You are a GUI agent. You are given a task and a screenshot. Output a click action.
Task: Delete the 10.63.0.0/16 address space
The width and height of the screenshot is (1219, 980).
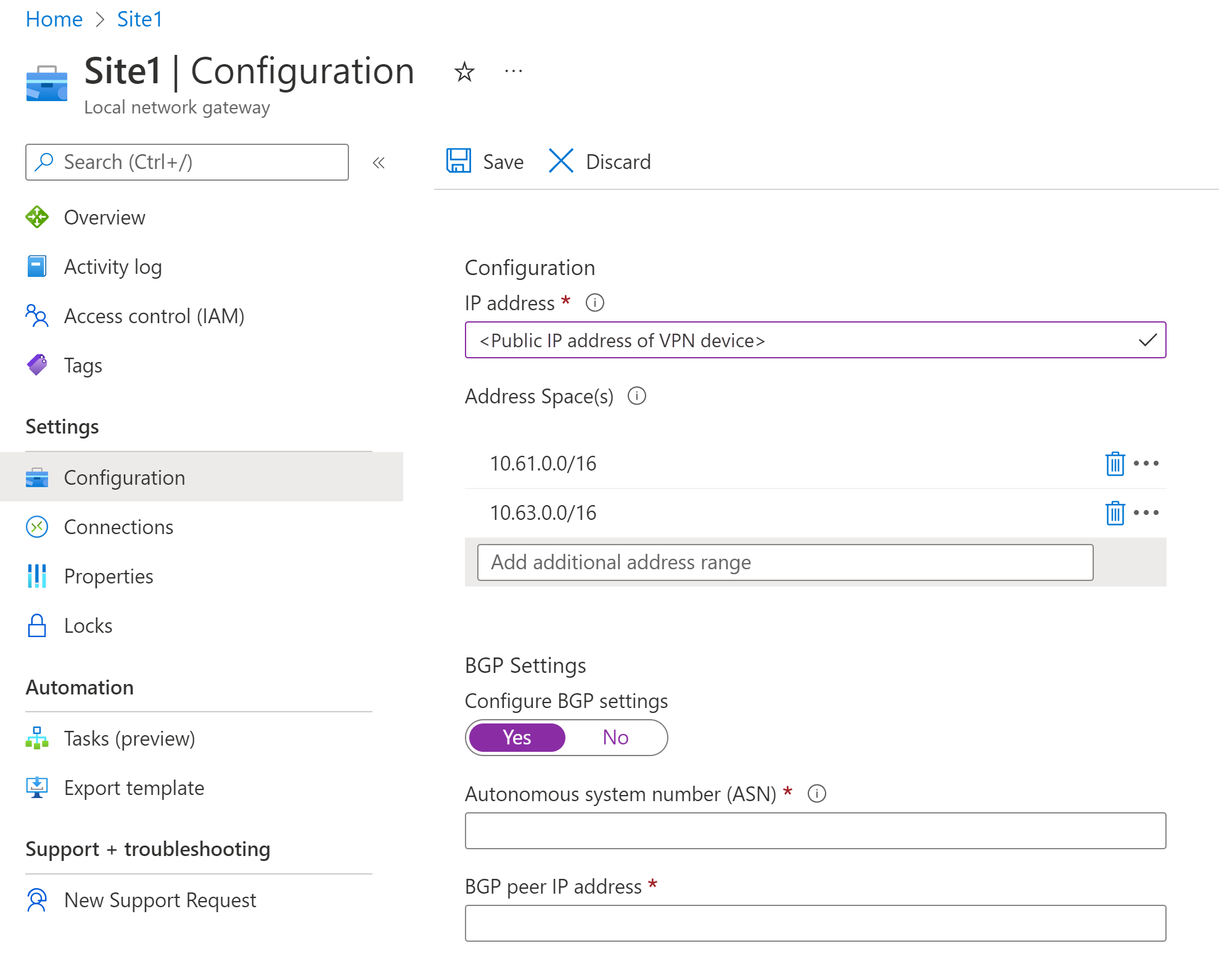1114,513
